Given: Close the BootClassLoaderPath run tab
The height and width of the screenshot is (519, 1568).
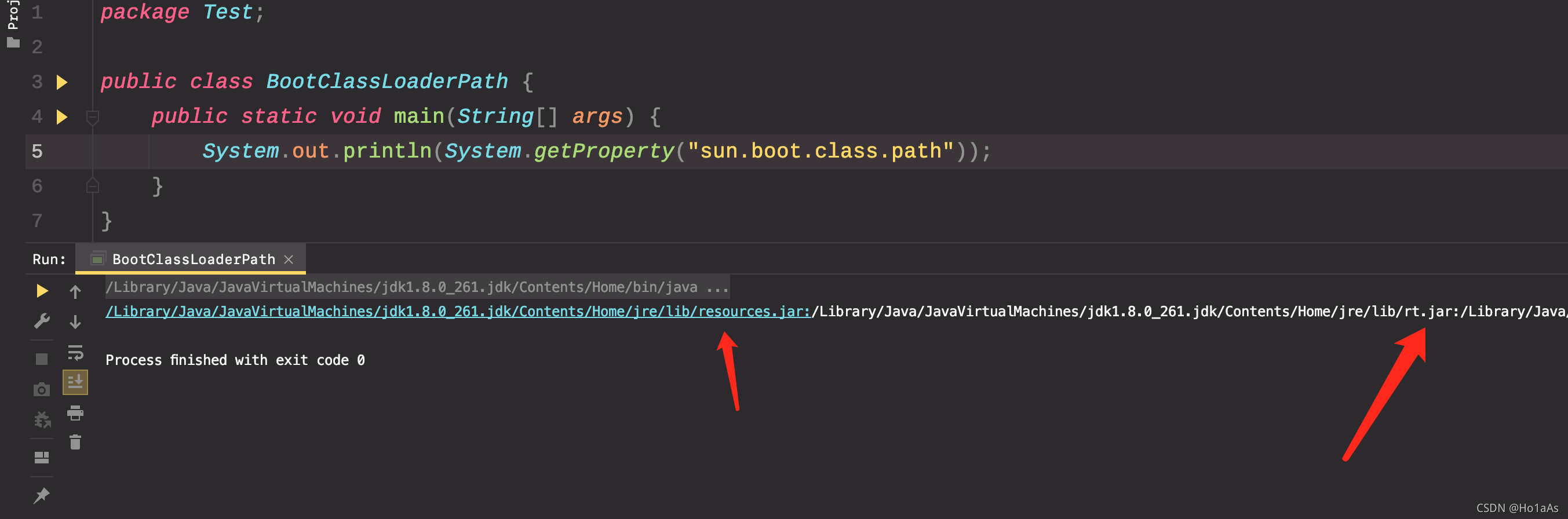Looking at the screenshot, I should (x=289, y=259).
